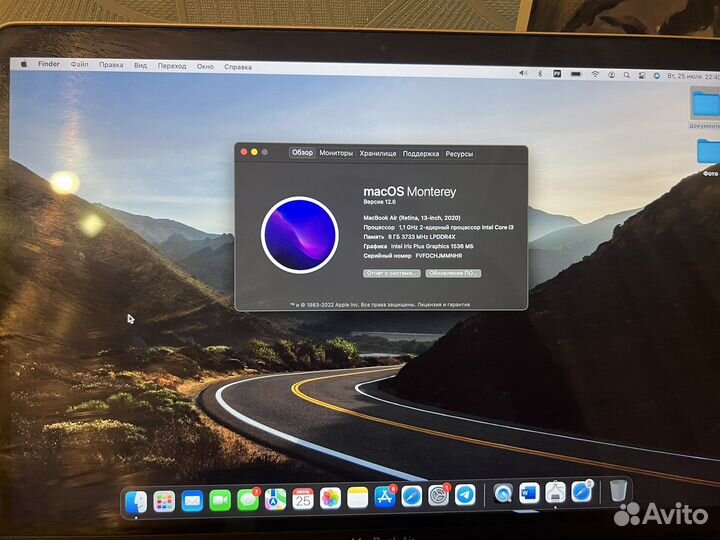The image size is (720, 540).
Task: Open Launchpad in the Dock
Action: [164, 501]
